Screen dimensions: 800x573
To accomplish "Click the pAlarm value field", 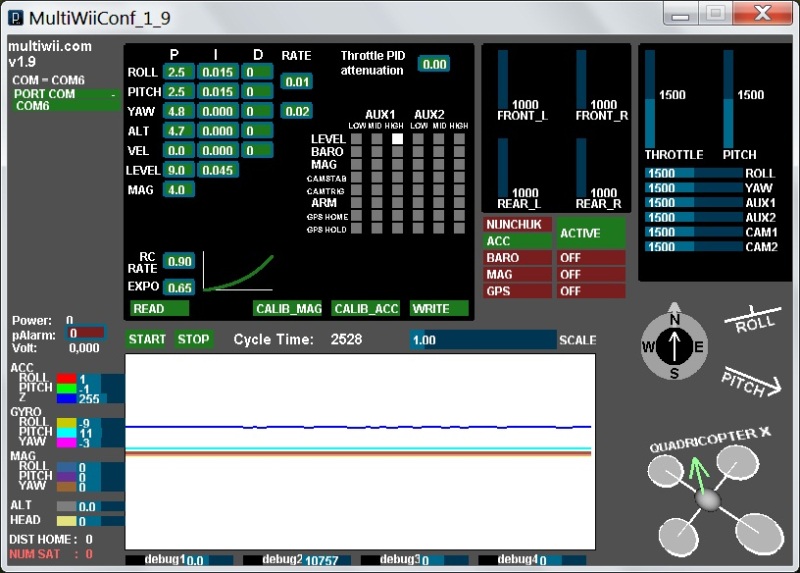I will point(85,333).
